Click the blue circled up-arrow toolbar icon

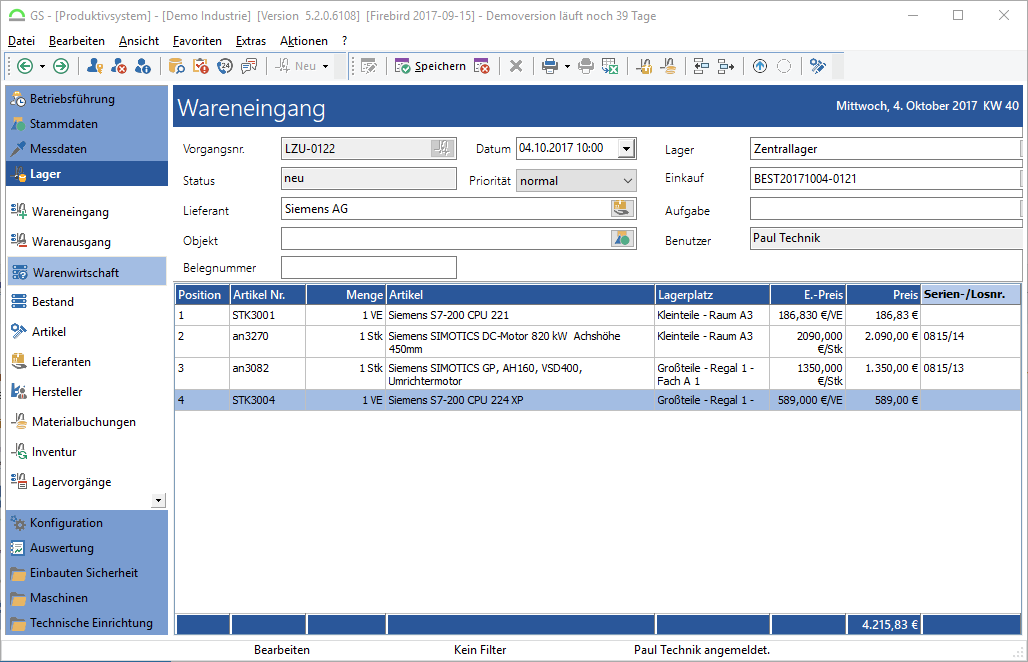coord(760,66)
